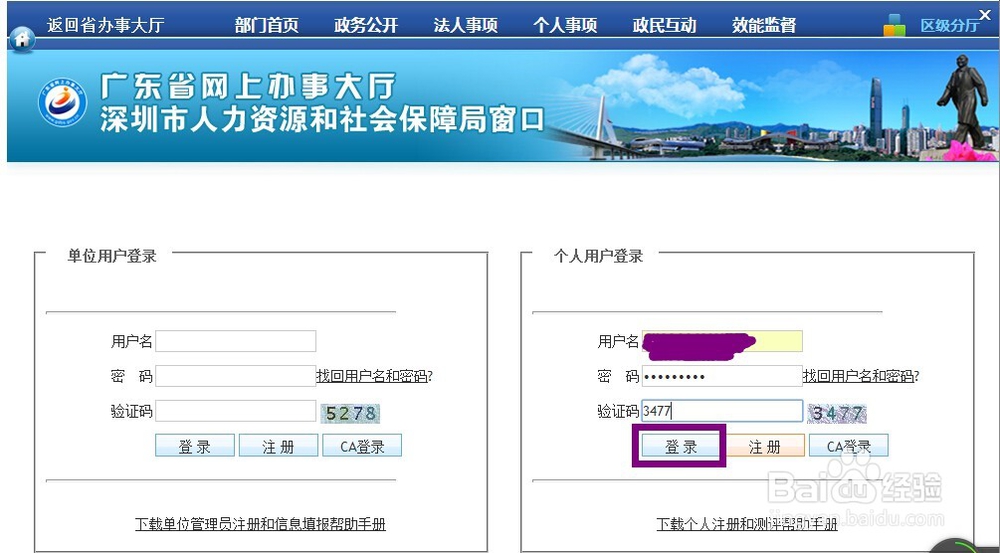1000x553 pixels.
Task: Open 找回用户名和密码 link for 单位用户
Action: [x=374, y=376]
